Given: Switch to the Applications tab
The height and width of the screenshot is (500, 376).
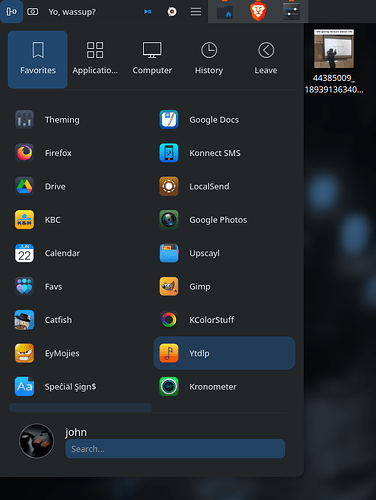Looking at the screenshot, I should pyautogui.click(x=95, y=59).
